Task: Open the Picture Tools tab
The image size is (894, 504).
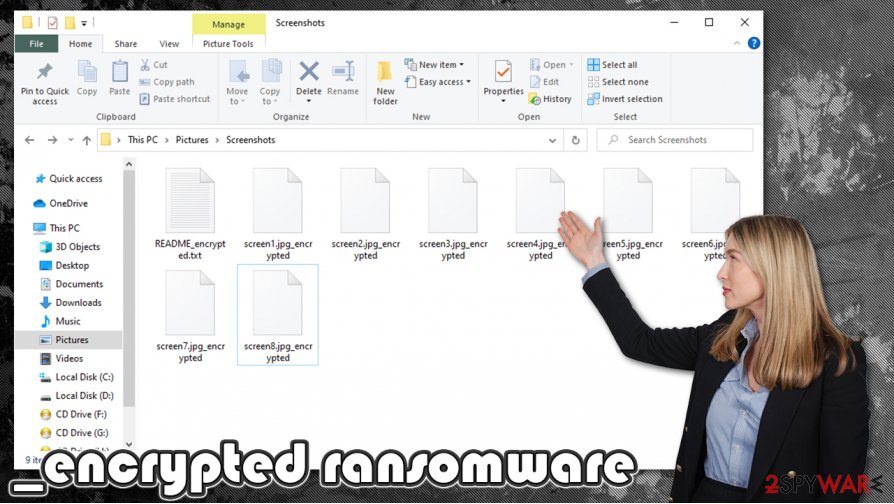Action: (228, 44)
